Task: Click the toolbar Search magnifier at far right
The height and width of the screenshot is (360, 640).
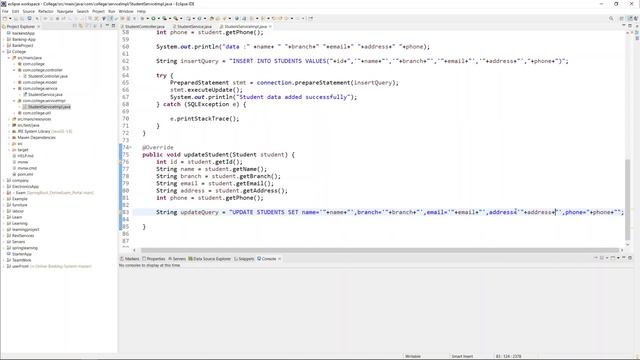Action: coord(611,18)
